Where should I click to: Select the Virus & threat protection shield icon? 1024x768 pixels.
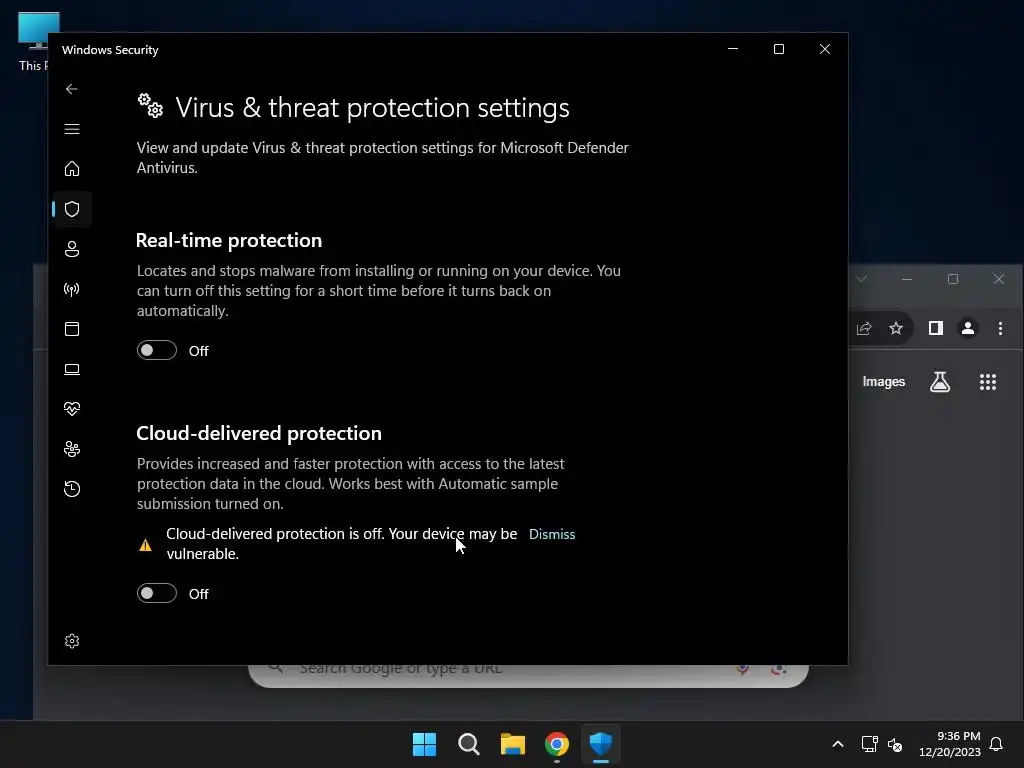72,209
